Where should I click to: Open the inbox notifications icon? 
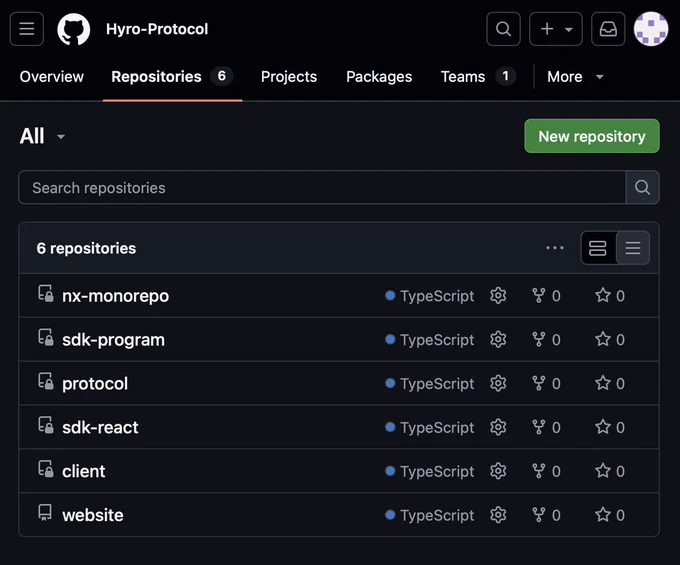pos(608,29)
